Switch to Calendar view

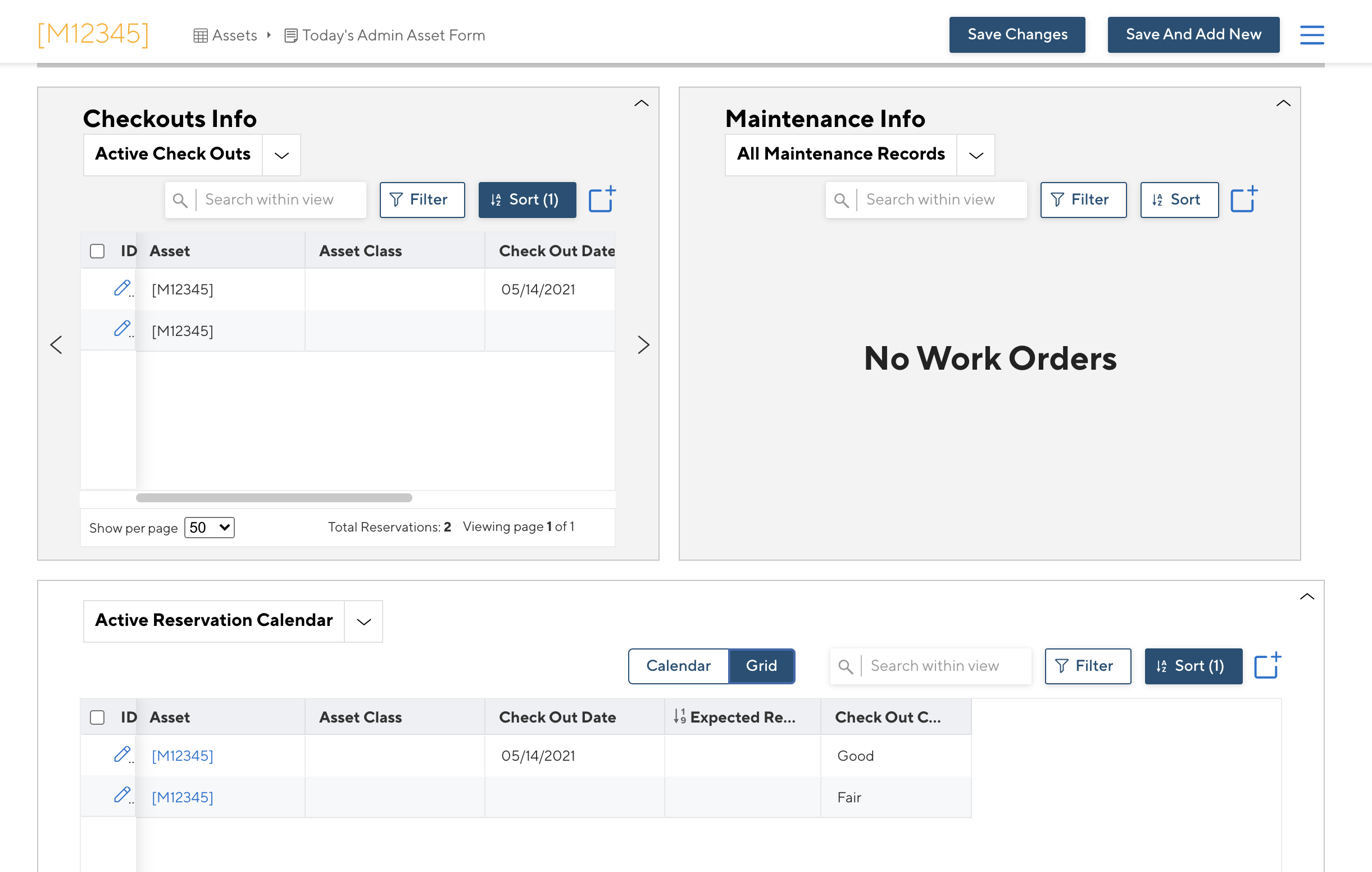tap(679, 666)
